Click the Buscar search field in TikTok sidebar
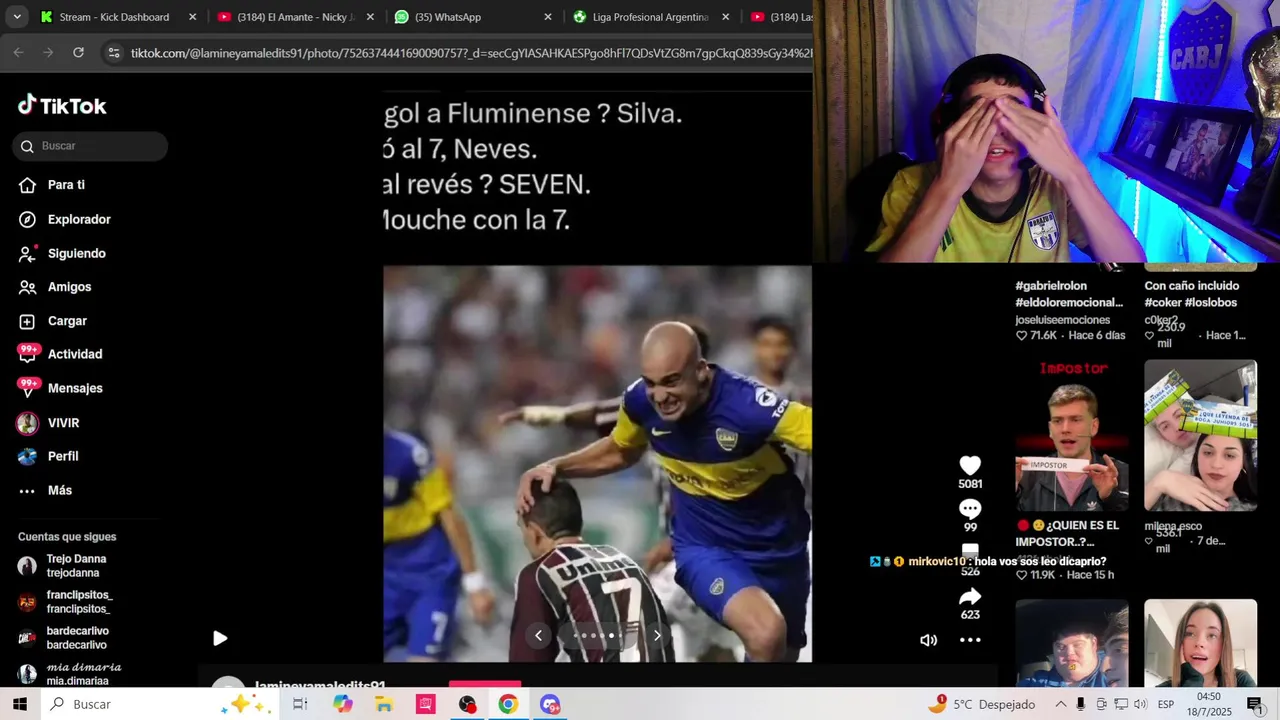Image resolution: width=1280 pixels, height=720 pixels. click(x=90, y=146)
